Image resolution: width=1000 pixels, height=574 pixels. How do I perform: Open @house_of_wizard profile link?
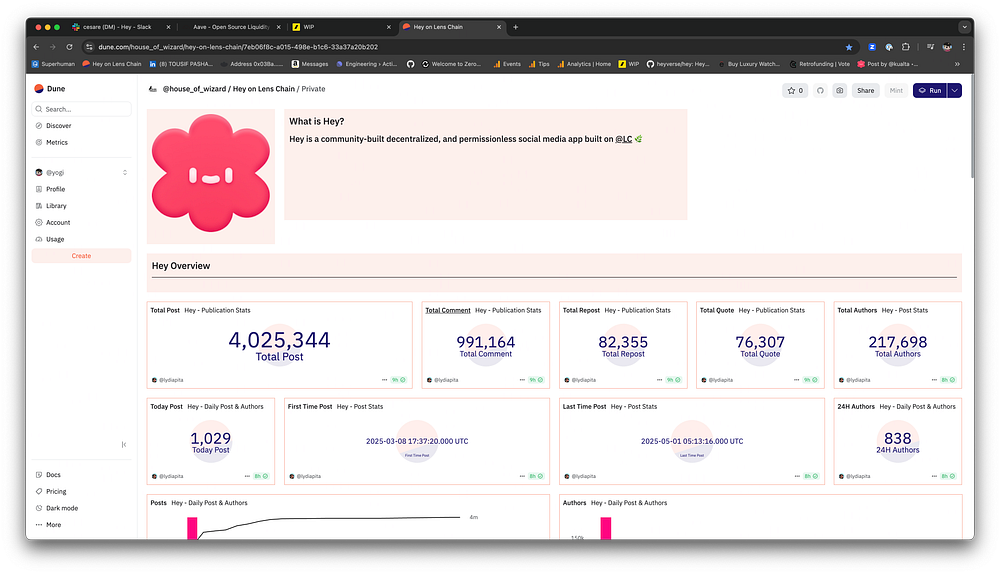click(x=194, y=89)
